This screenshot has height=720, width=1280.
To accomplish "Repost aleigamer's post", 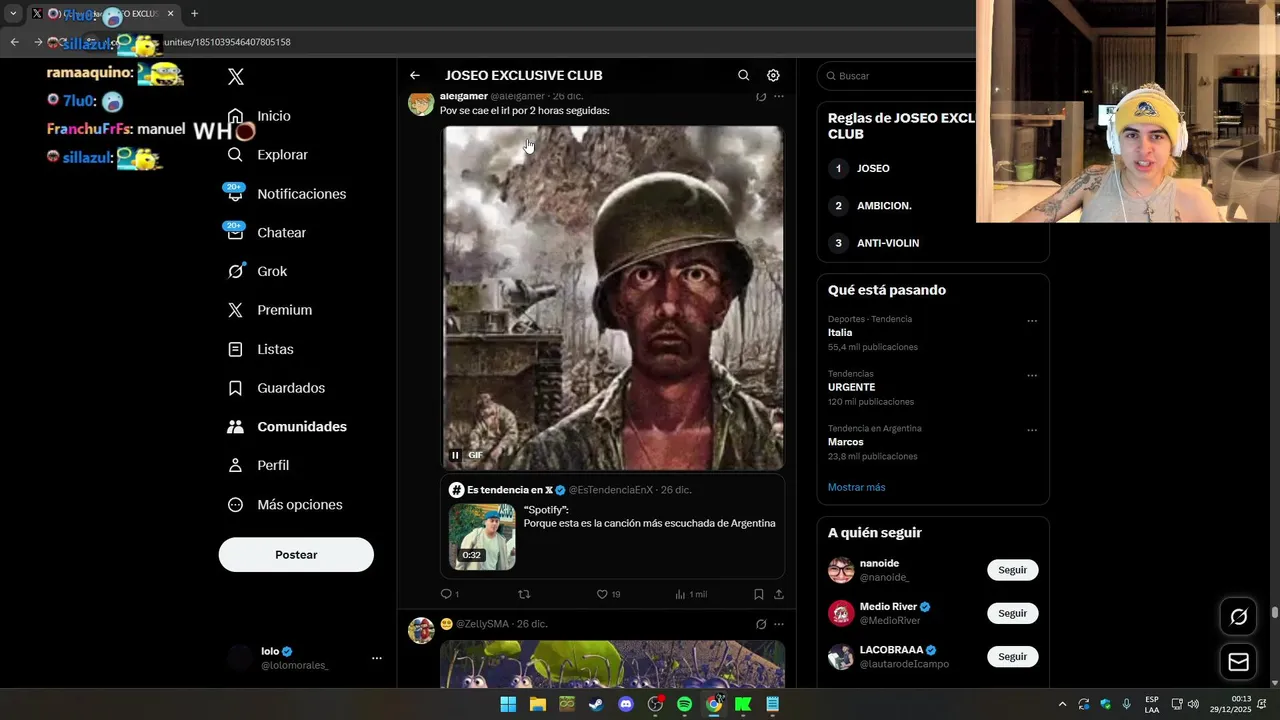I will [524, 594].
